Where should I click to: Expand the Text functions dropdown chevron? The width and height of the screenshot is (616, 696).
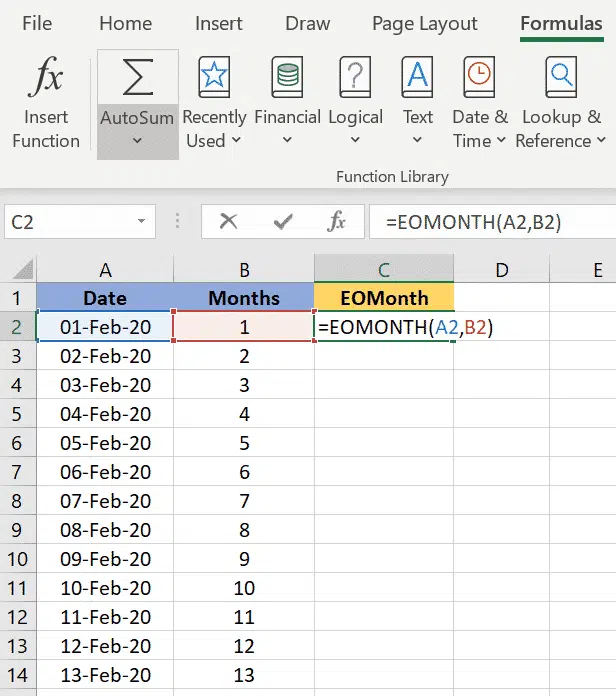[x=417, y=140]
